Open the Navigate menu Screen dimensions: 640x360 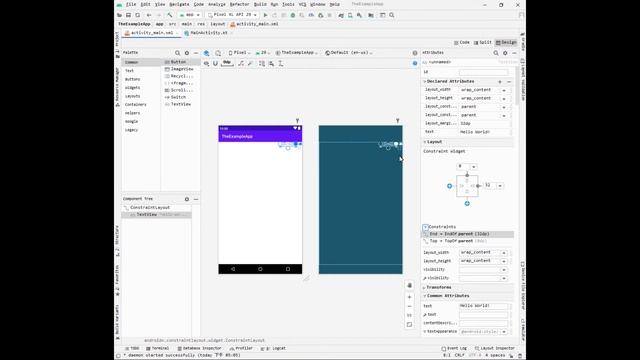(x=179, y=4)
